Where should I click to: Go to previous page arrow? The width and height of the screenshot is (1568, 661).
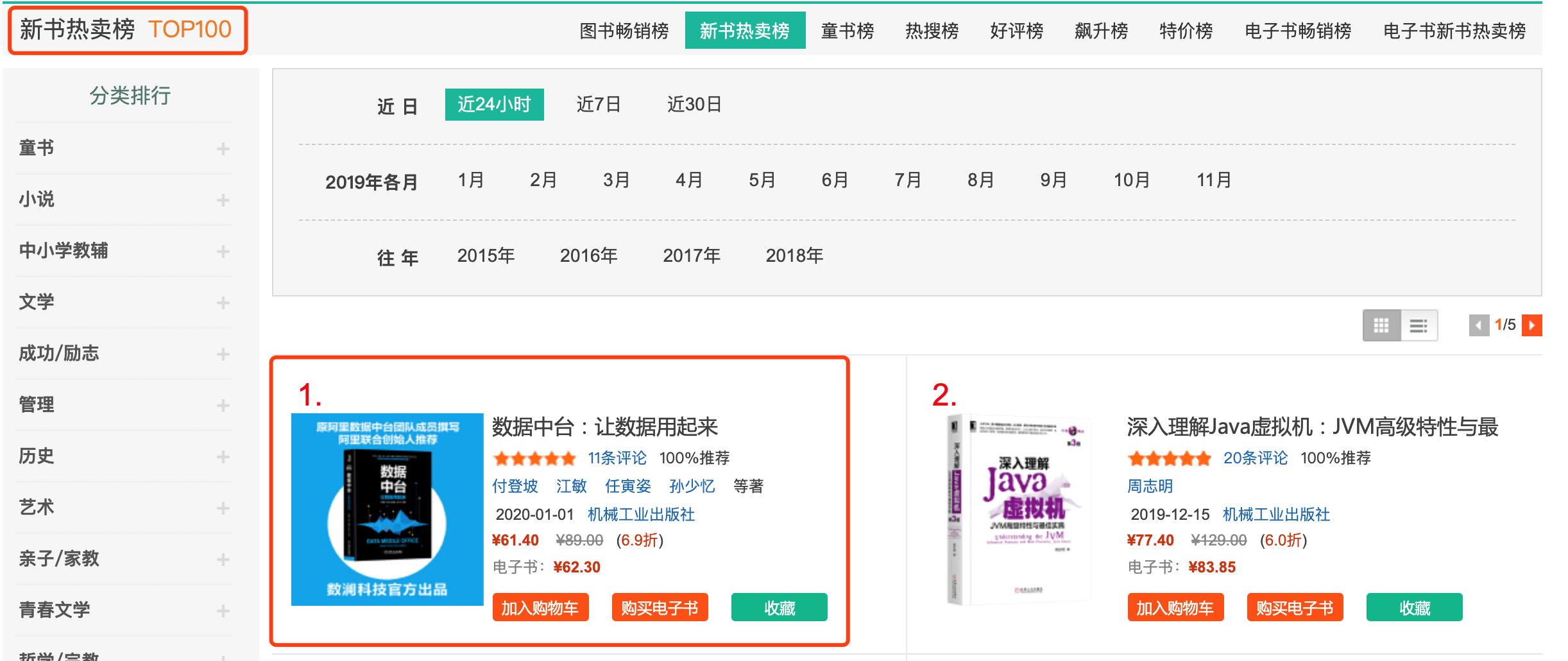coord(1479,325)
